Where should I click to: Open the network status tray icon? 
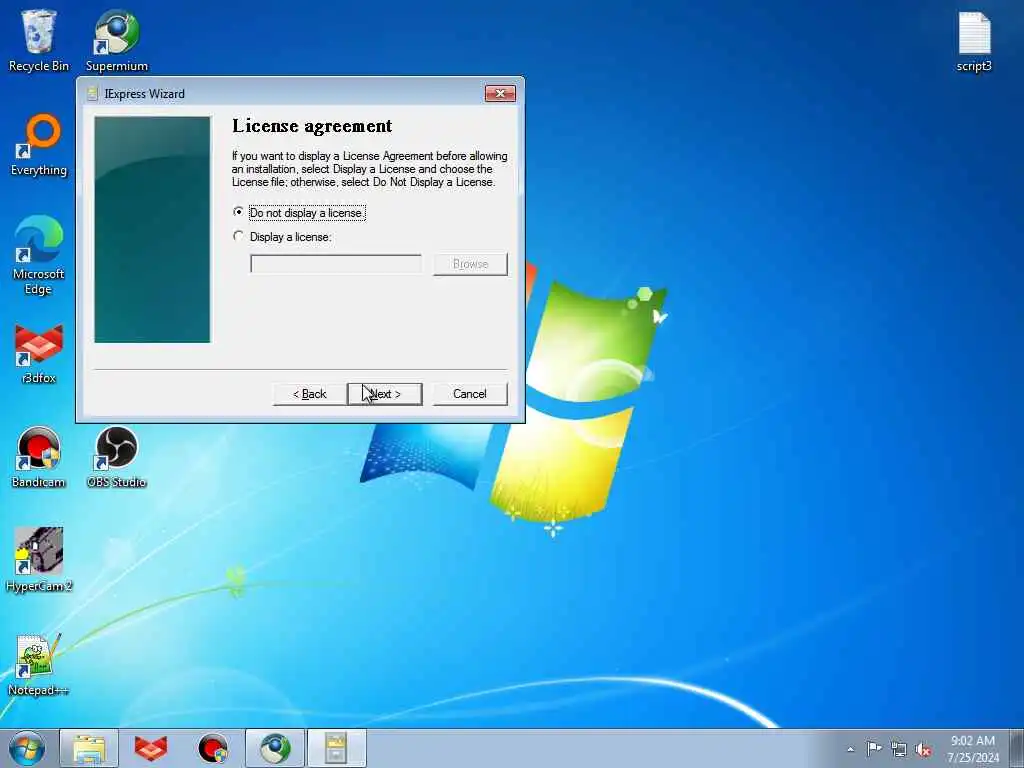[899, 749]
